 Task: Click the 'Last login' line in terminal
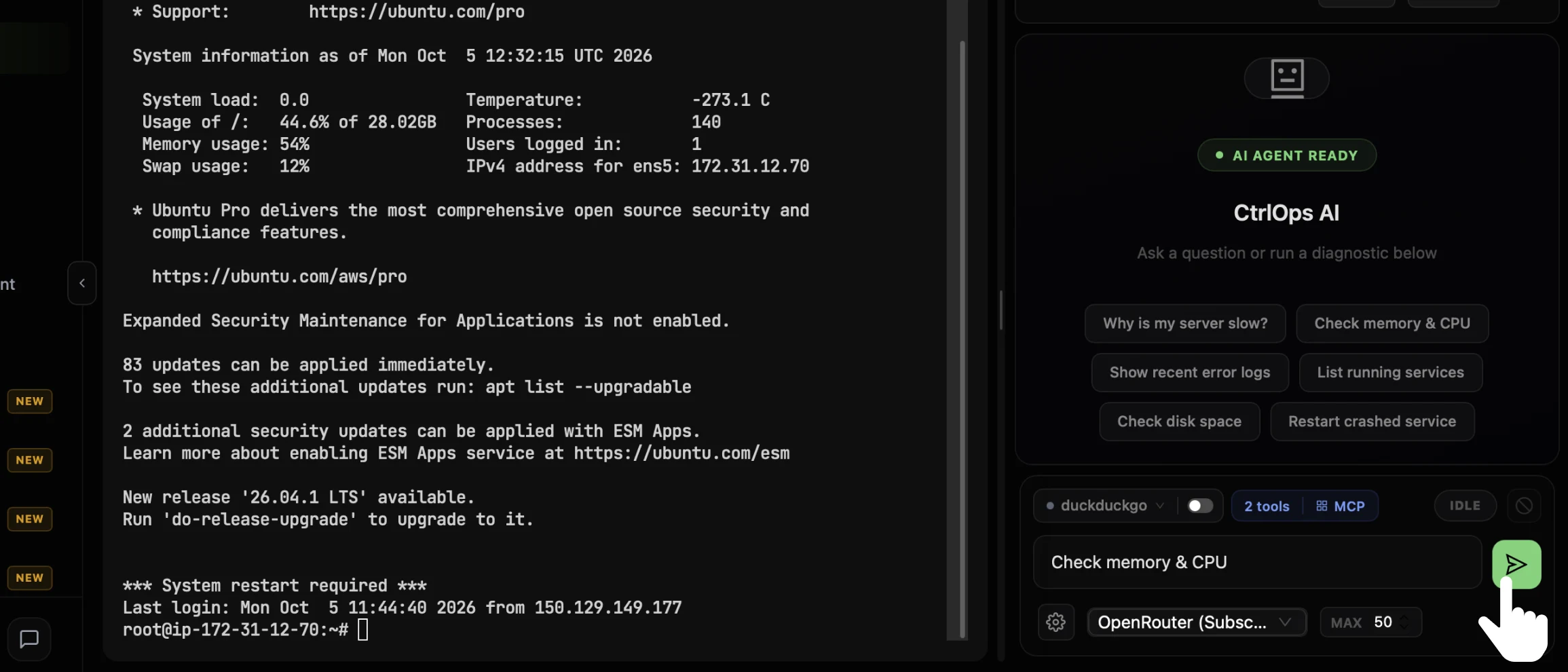[402, 608]
